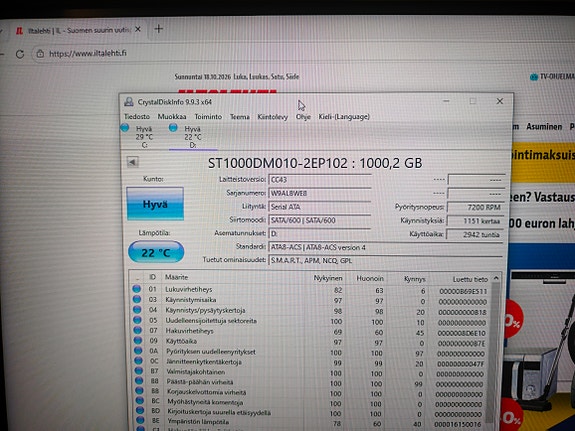Click the Käyttöaika attribute status circle
The image size is (575, 431).
click(138, 341)
